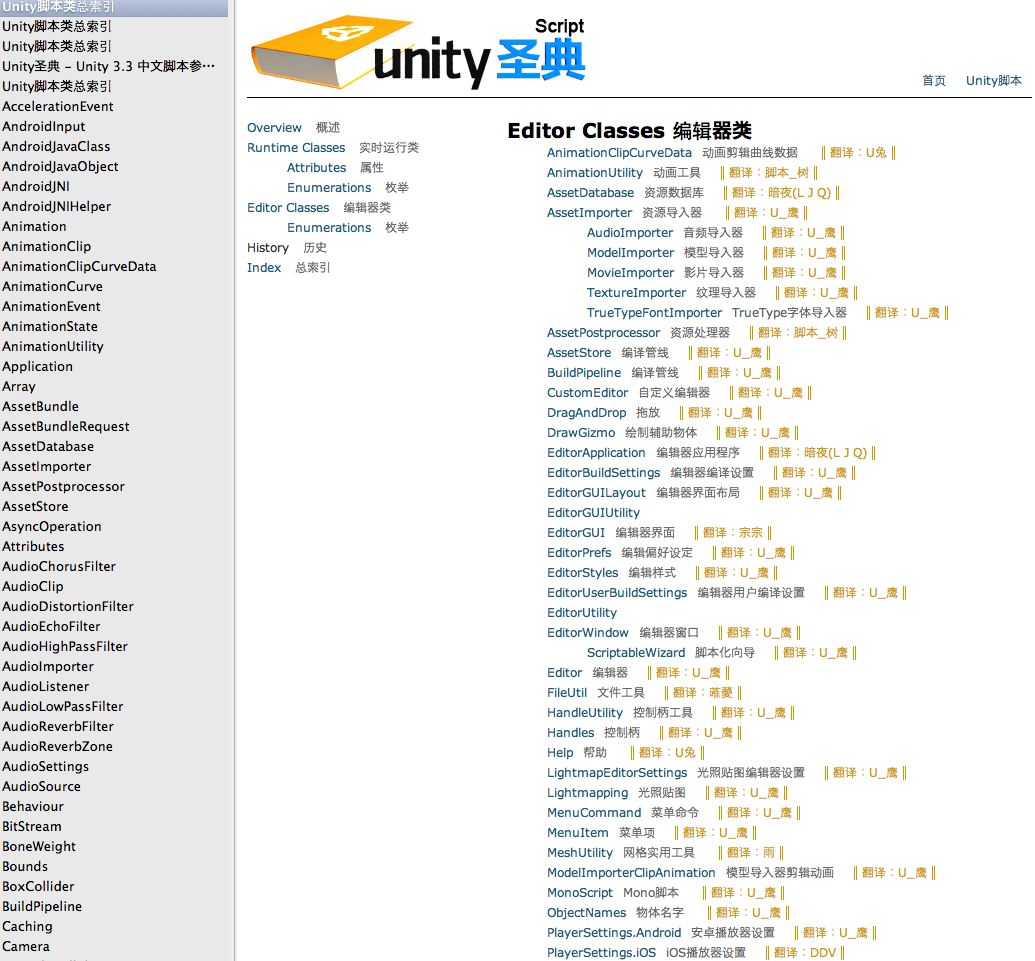Select 'Unity圣典 – Unity 3.3 中文脚本参…' in the sidebar
1035x961 pixels.
pyautogui.click(x=108, y=67)
